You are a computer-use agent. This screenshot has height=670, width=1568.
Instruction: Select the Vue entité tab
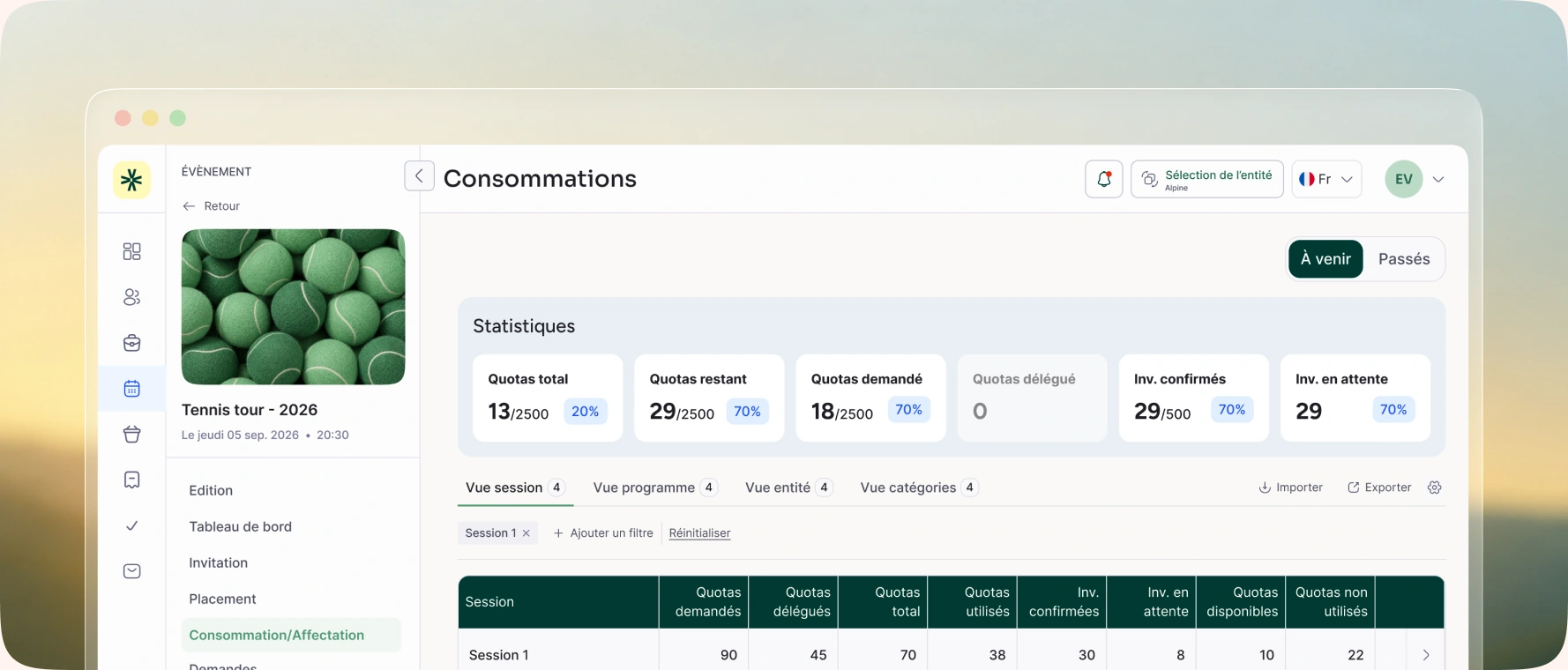coord(788,488)
